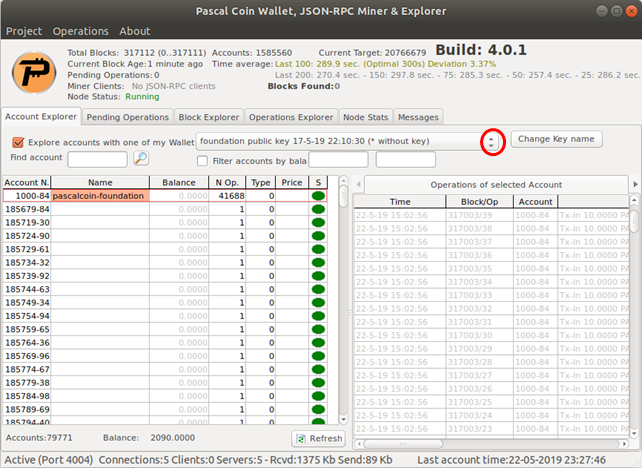Click N Op. value 41688
The width and height of the screenshot is (643, 469).
coord(231,196)
